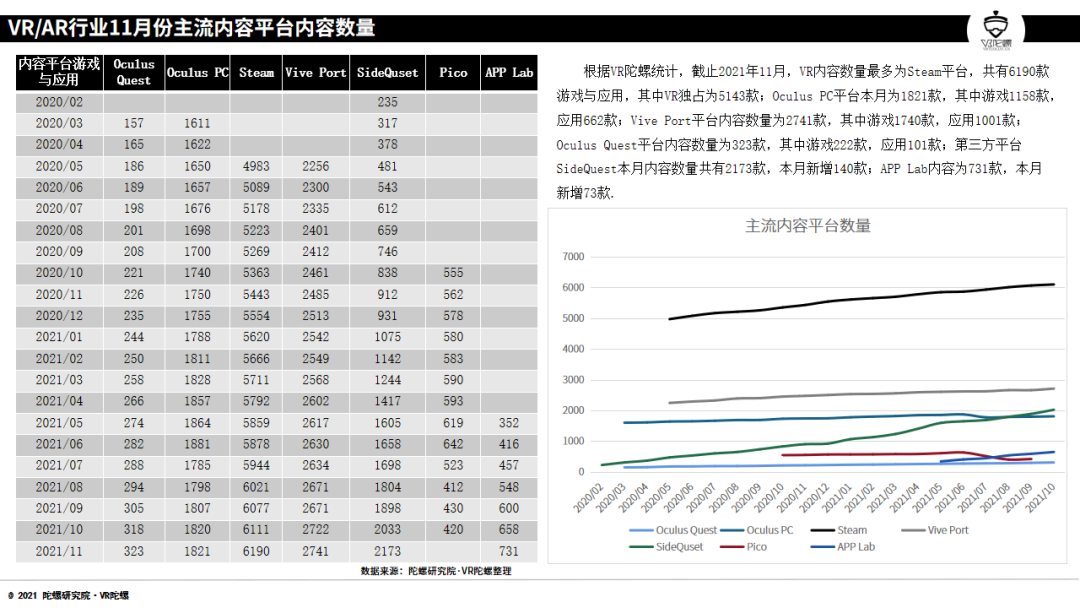The width and height of the screenshot is (1080, 608).
Task: Click the chart title 主流内容平台数量
Action: (808, 226)
